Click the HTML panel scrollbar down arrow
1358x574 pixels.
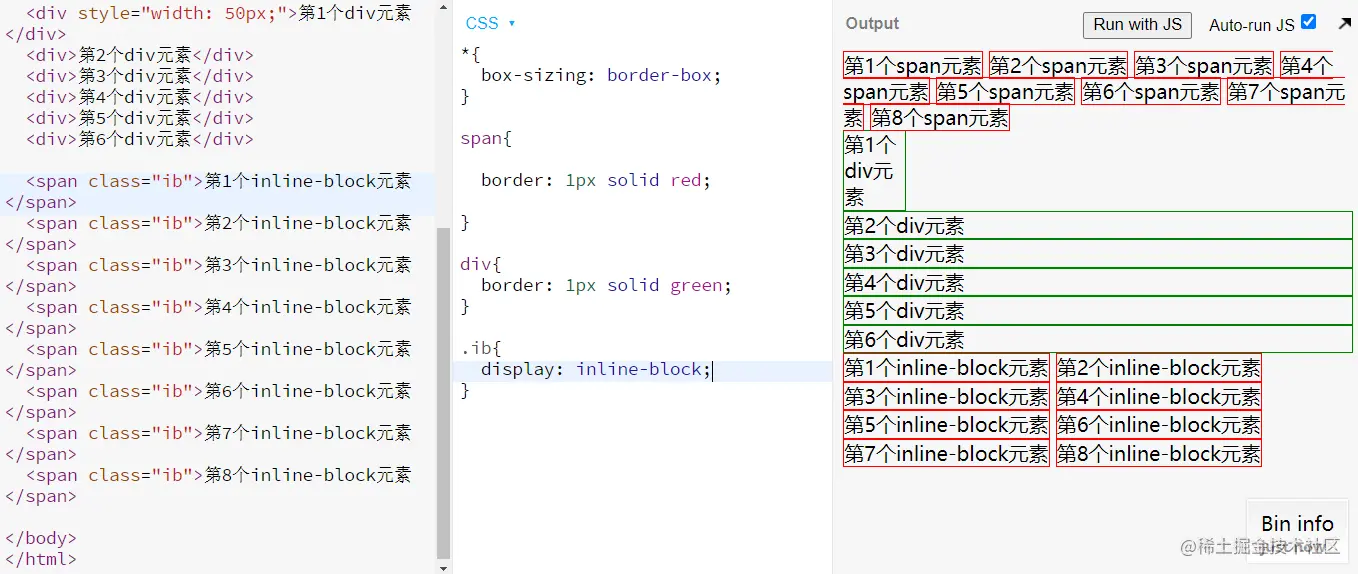point(444,567)
